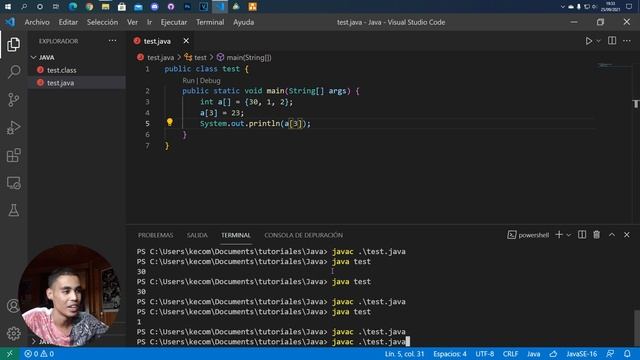Change indentation via Espacios: 4

[x=450, y=354]
